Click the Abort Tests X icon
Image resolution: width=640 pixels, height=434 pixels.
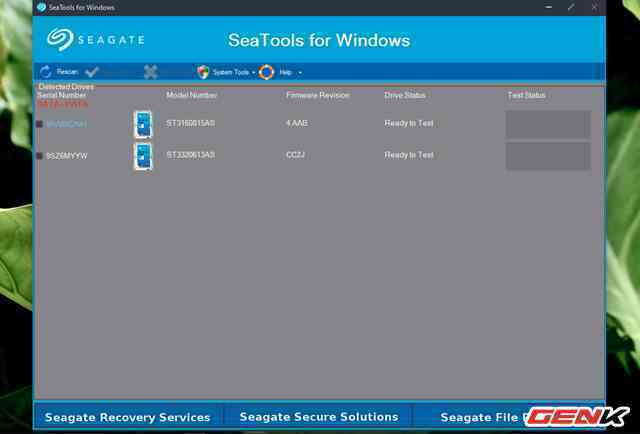(x=151, y=72)
